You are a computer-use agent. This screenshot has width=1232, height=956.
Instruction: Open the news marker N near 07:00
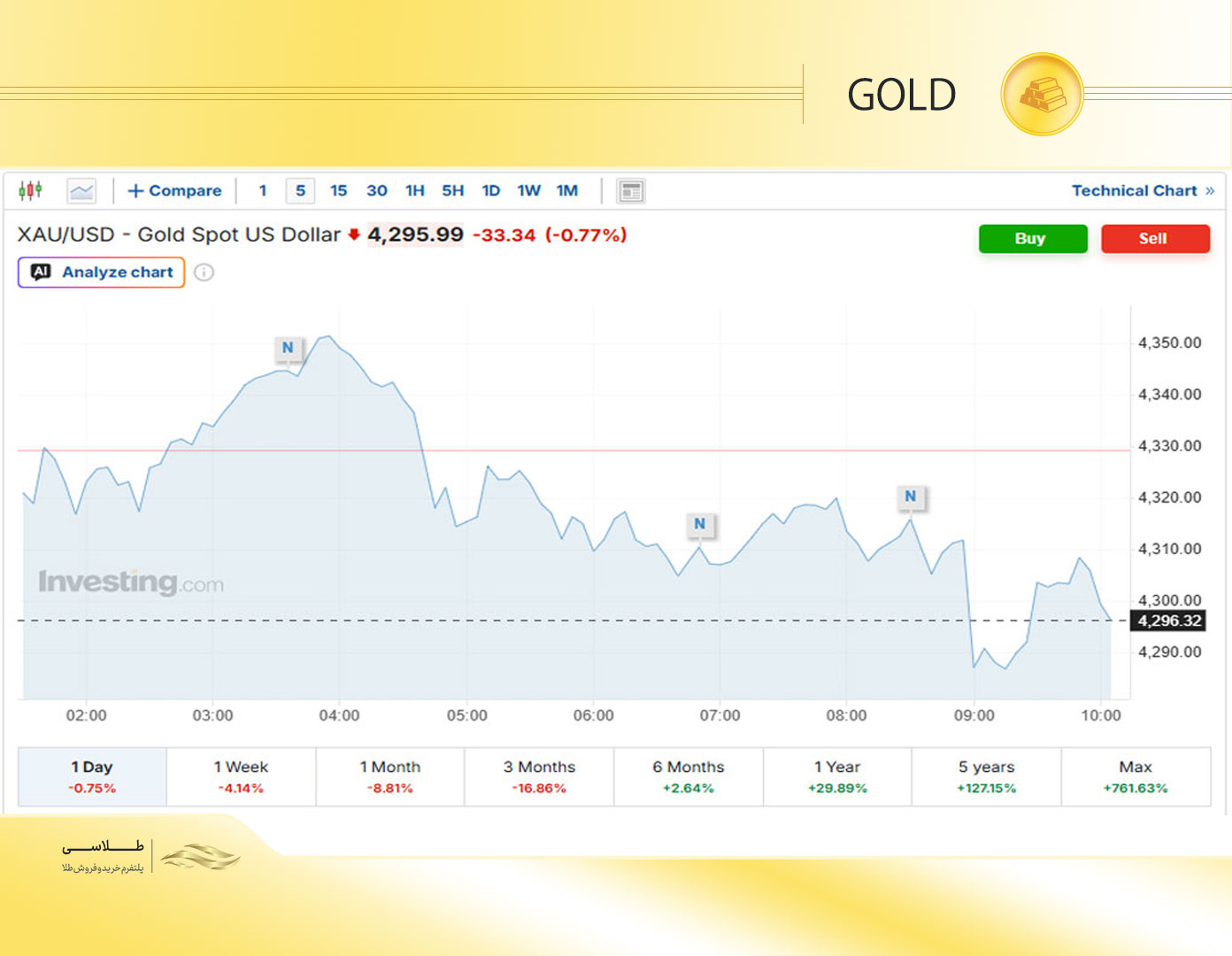[x=700, y=524]
